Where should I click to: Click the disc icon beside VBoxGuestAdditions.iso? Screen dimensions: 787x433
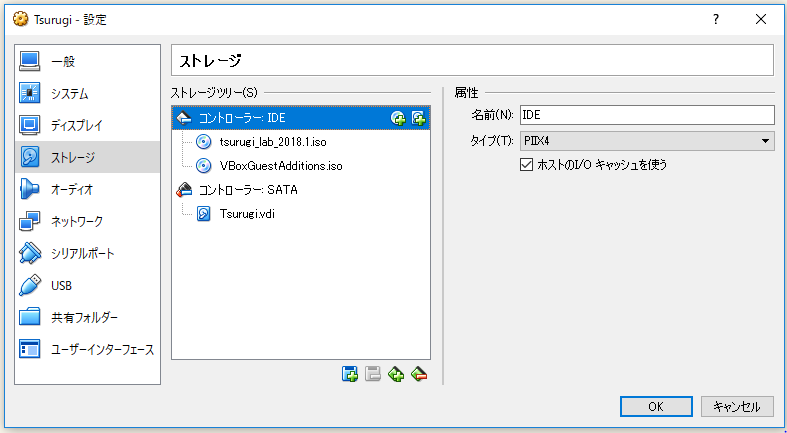(203, 166)
